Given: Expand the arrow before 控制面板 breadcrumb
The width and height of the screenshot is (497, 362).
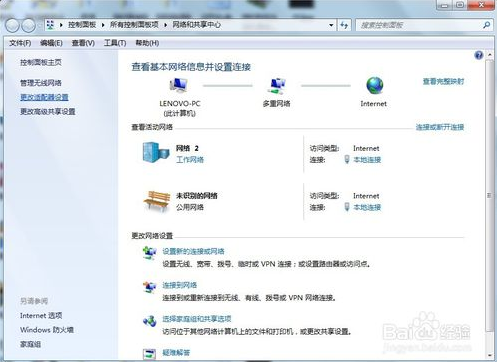Looking at the screenshot, I should click(61, 25).
